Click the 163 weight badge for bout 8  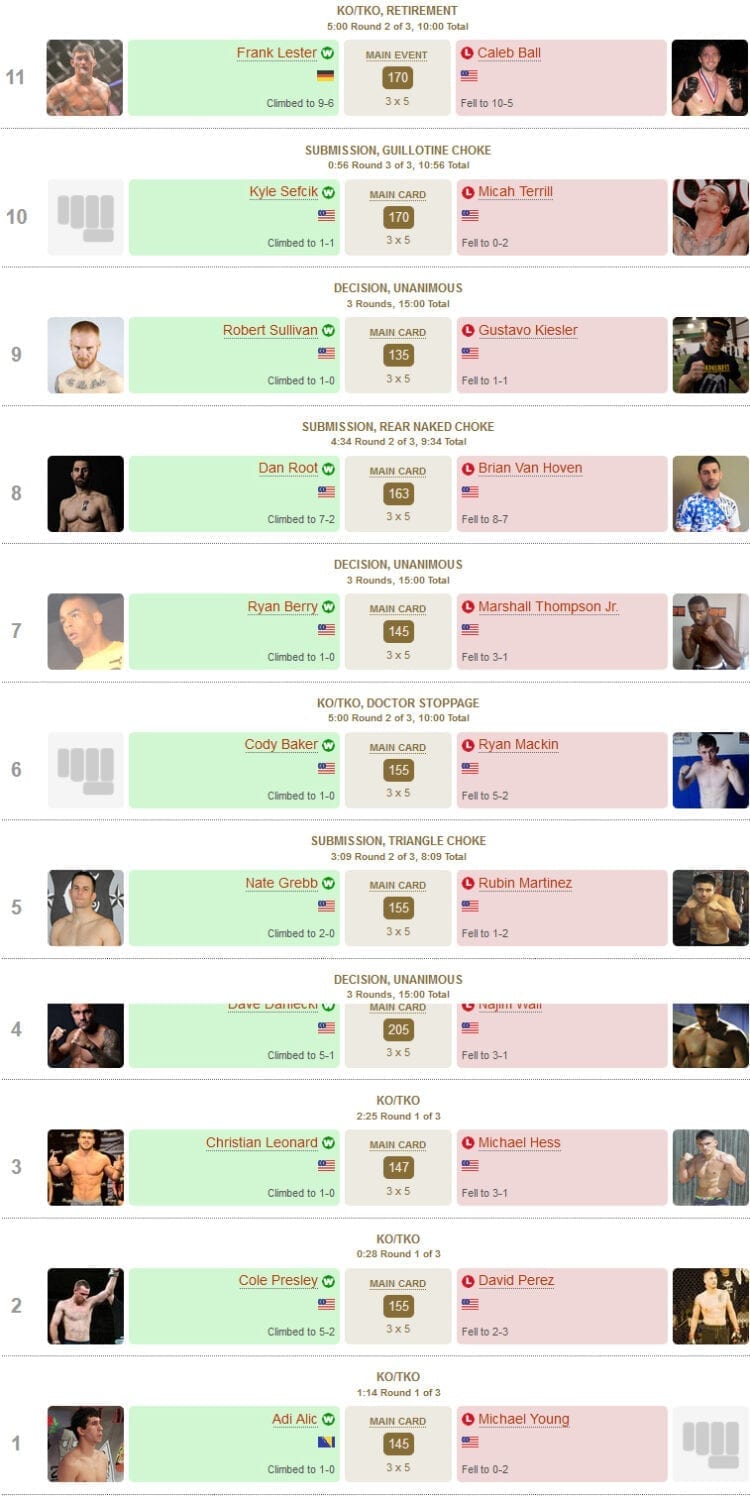click(398, 493)
